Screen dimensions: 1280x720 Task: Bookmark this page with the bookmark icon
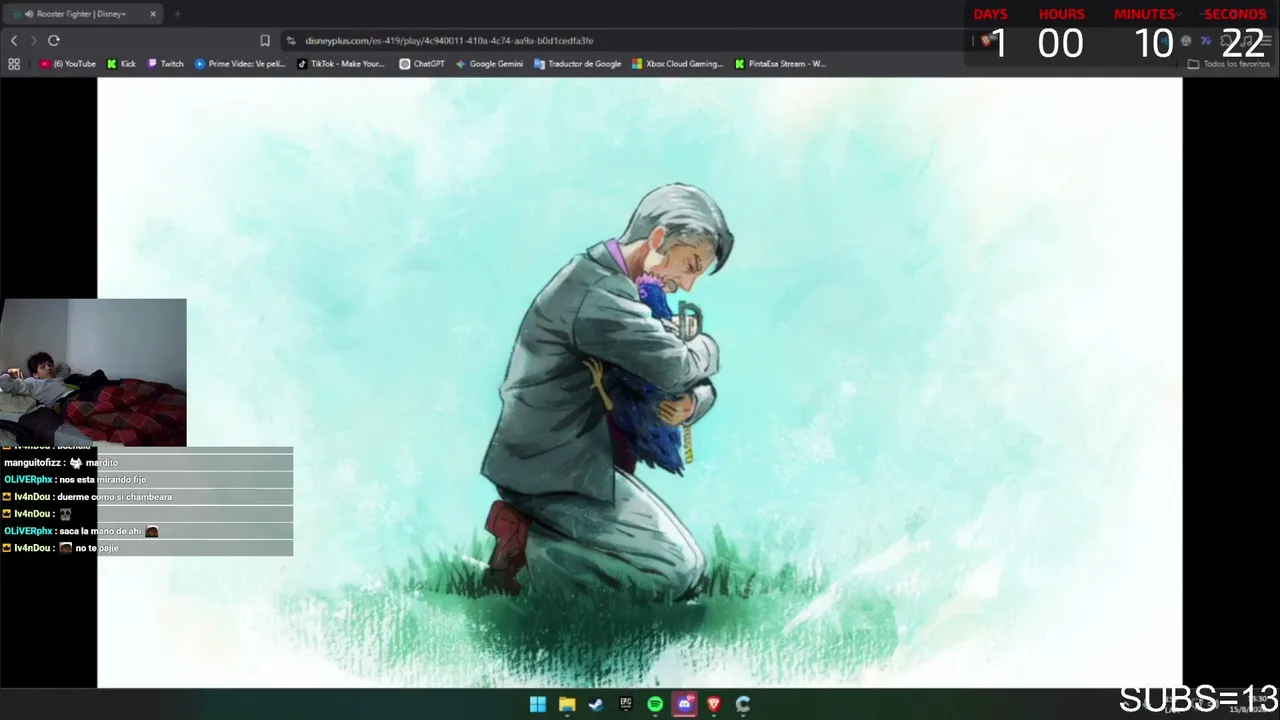265,40
